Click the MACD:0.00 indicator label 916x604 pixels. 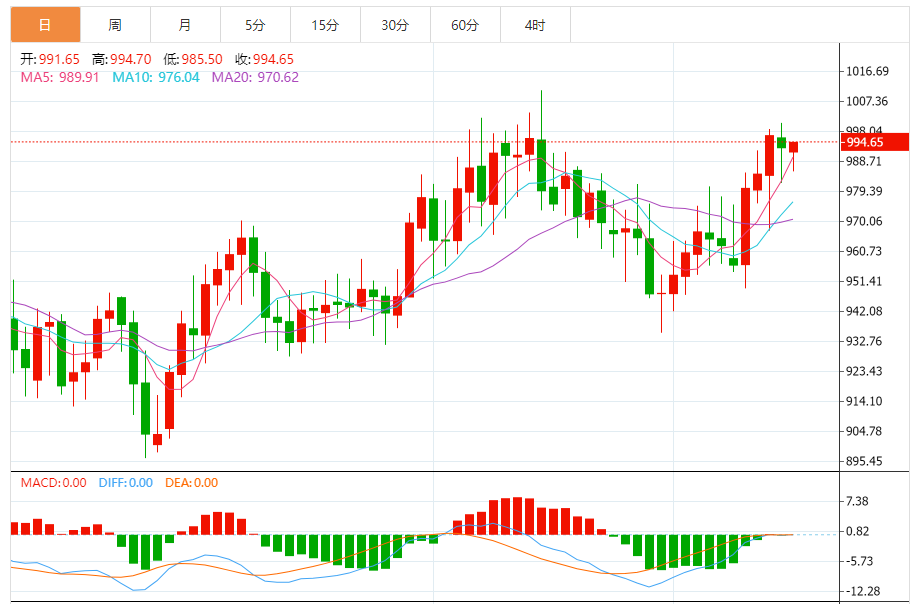tap(54, 482)
